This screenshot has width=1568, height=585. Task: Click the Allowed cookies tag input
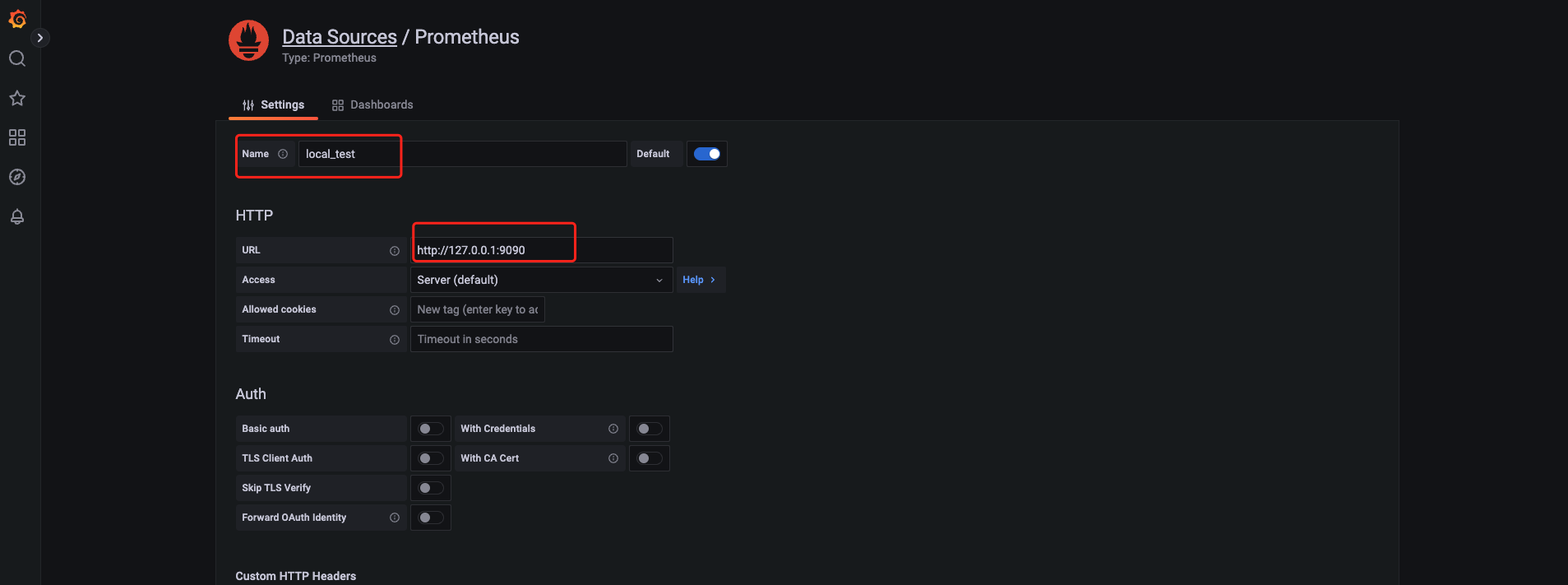tap(478, 309)
